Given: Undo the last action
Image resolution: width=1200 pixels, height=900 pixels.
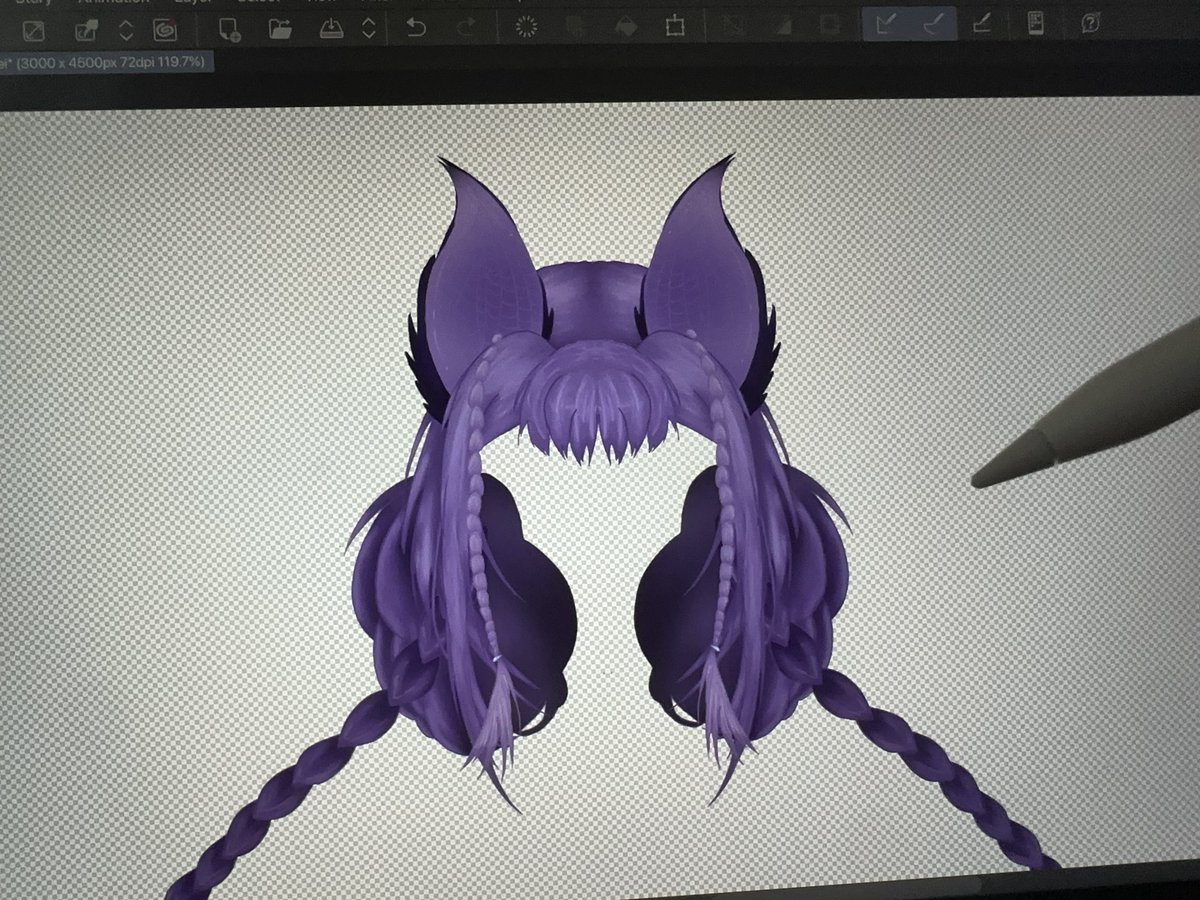Looking at the screenshot, I should click(416, 28).
